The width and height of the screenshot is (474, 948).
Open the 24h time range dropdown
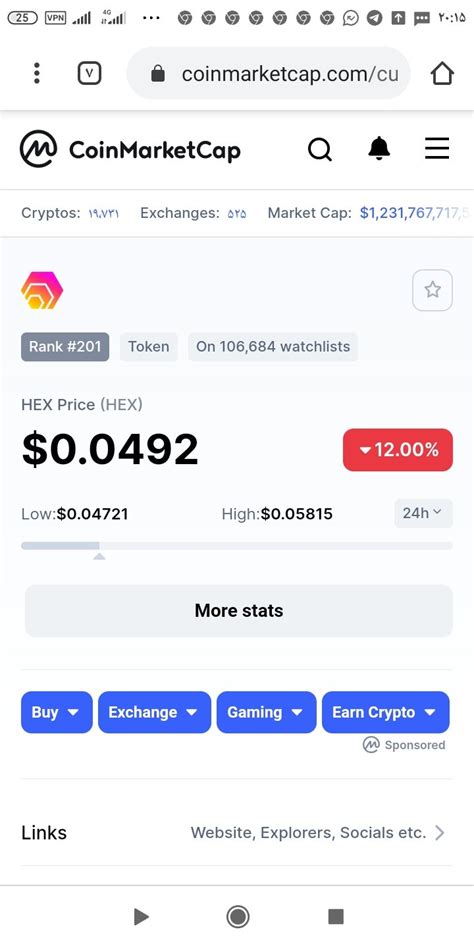[x=423, y=513]
